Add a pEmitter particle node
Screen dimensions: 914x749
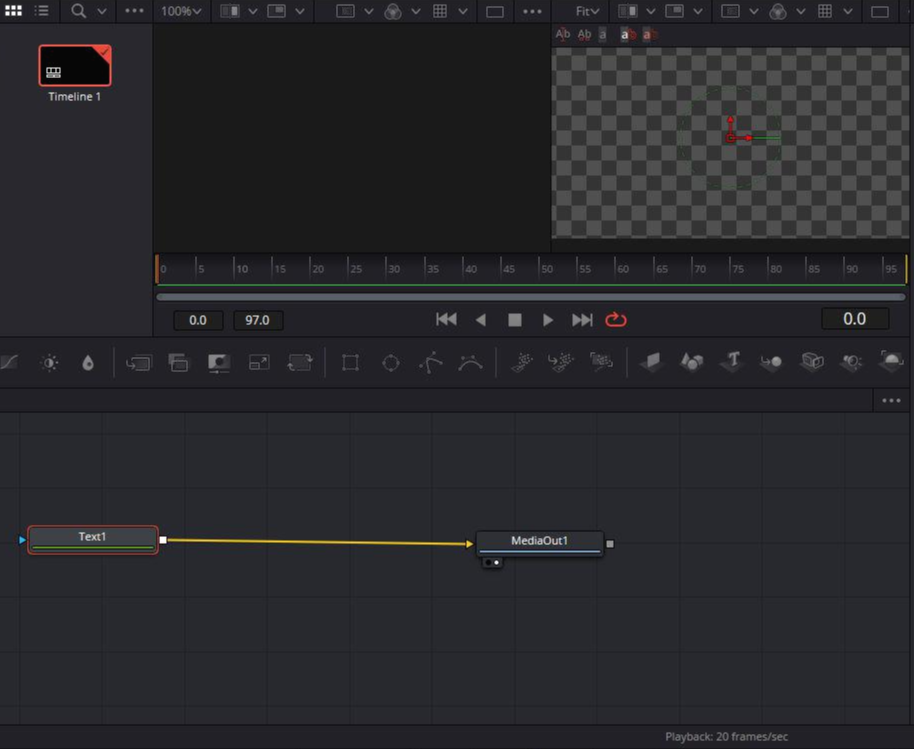pos(522,363)
